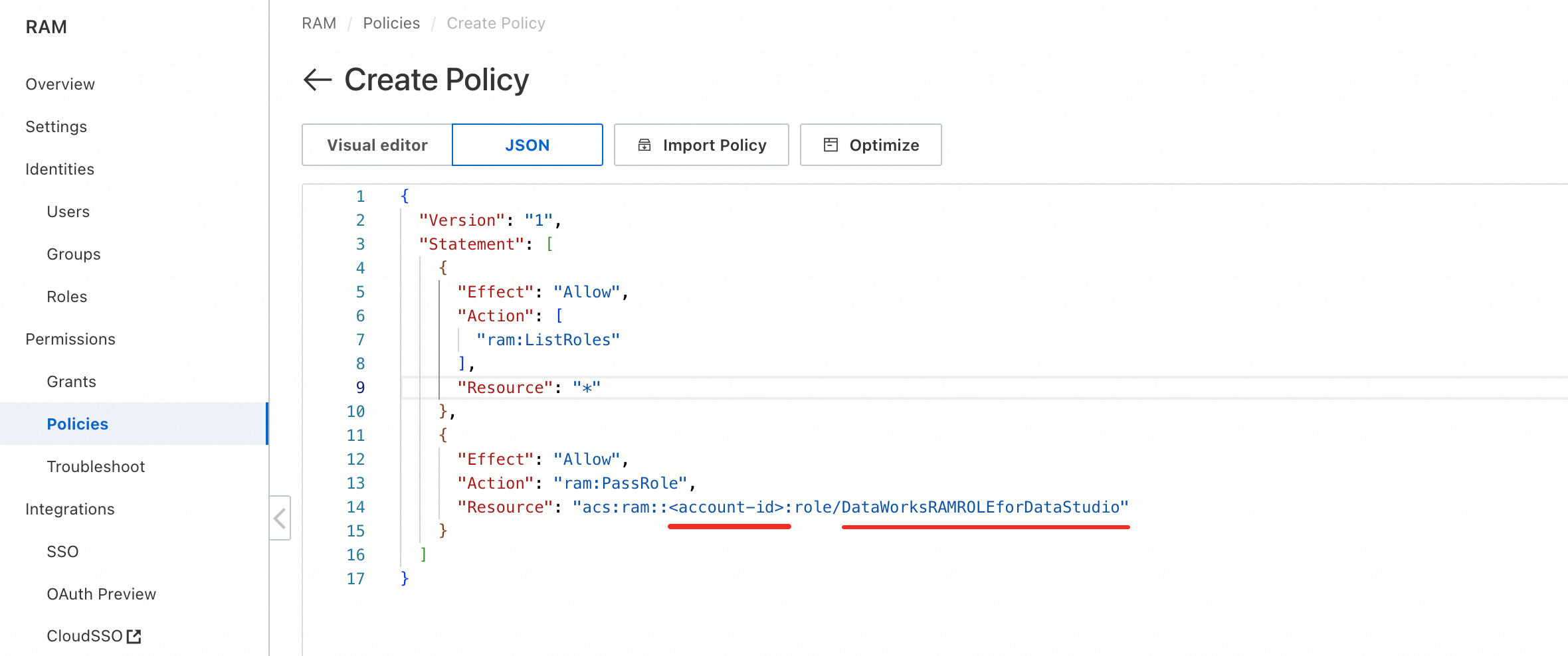Open the Policies breadcrumb link
The image size is (1568, 656).
coord(391,23)
